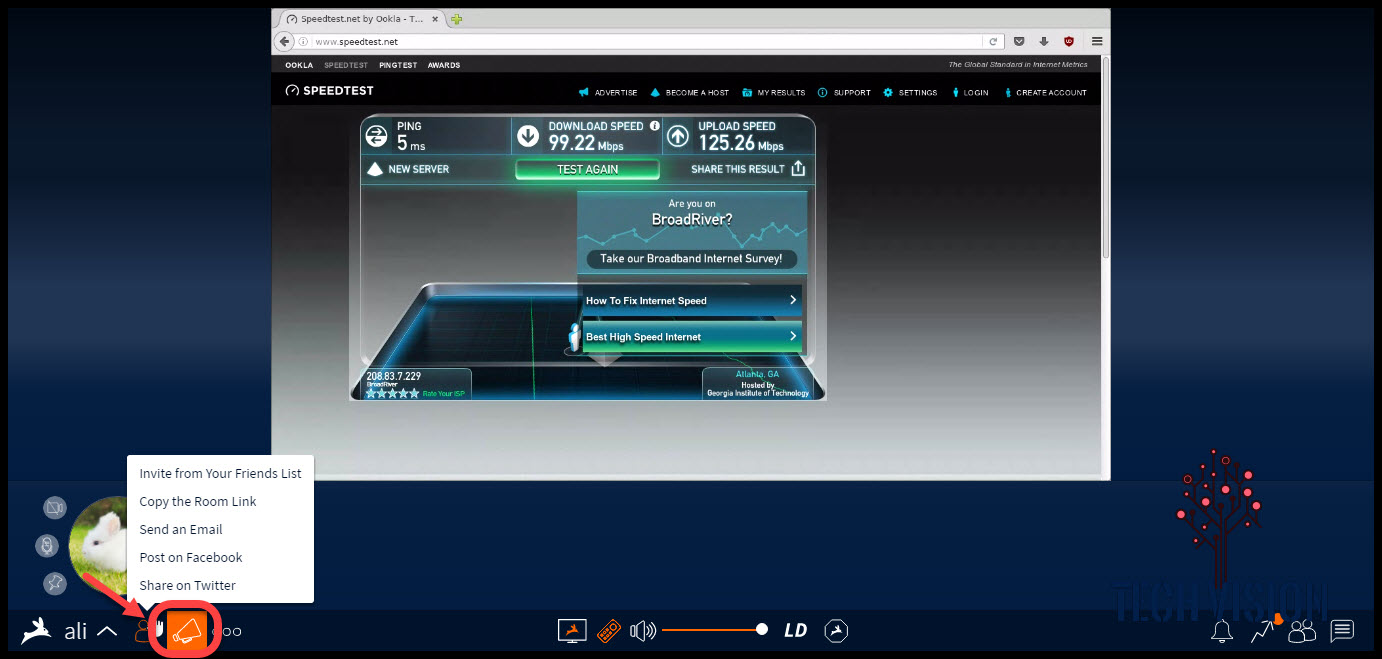The image size is (1382, 659).
Task: Click the site info icon in address bar
Action: (x=304, y=42)
